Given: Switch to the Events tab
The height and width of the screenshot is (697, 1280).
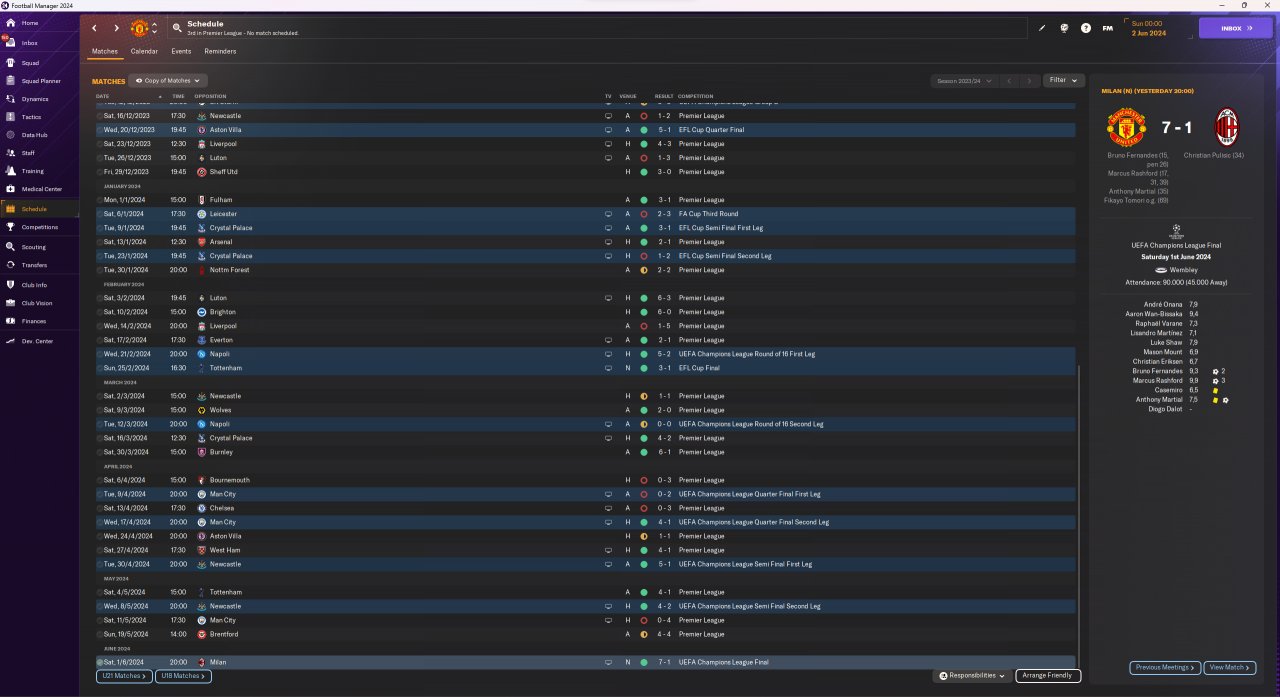Looking at the screenshot, I should tap(181, 51).
